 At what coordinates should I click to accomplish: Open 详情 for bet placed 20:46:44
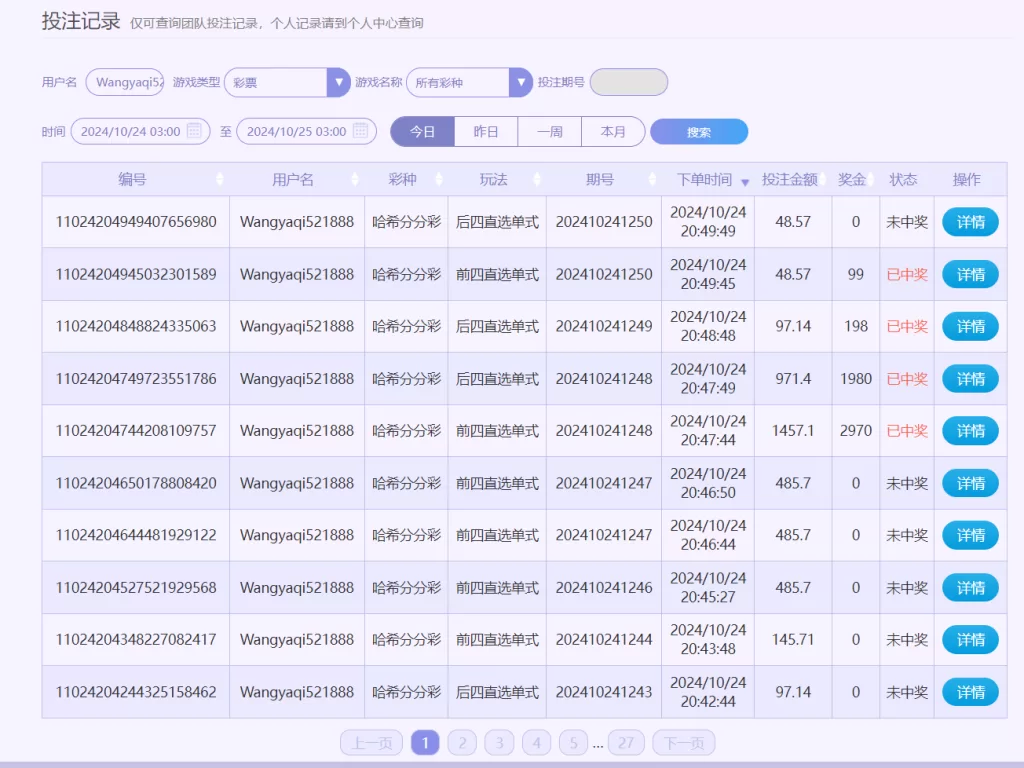point(970,536)
